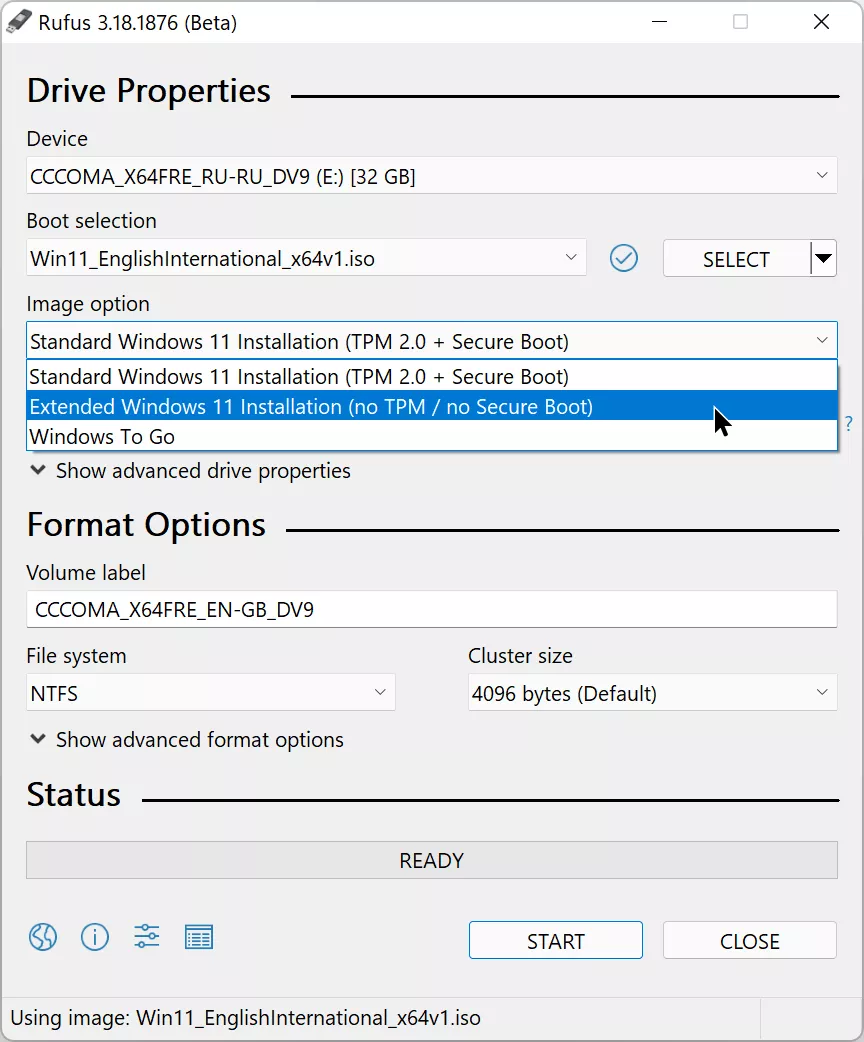
Task: Click the CLOSE button
Action: tap(750, 940)
